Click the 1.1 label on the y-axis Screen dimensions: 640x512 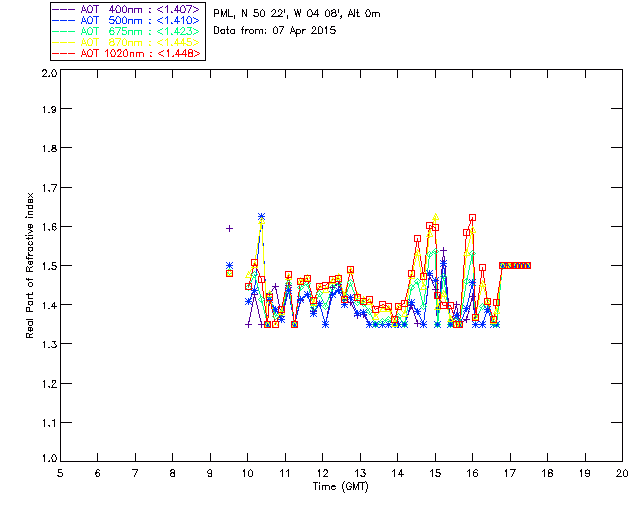click(49, 423)
